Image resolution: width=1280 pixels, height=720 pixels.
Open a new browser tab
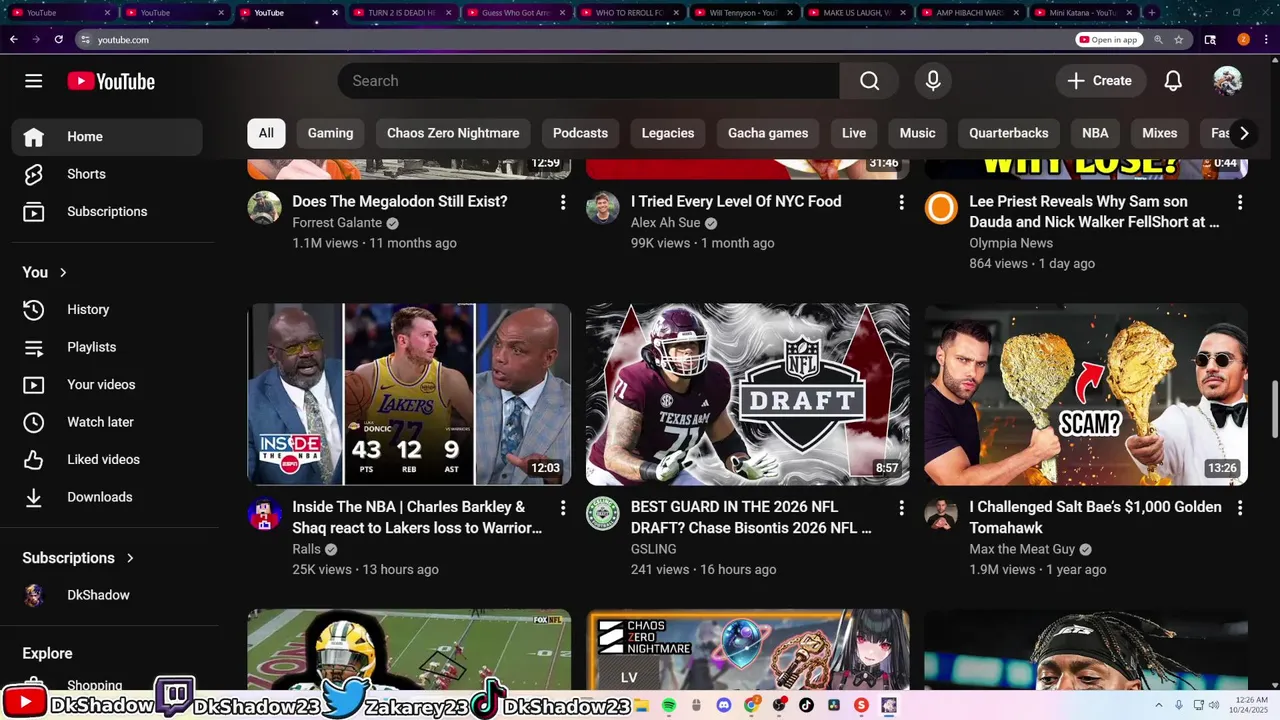pyautogui.click(x=1152, y=13)
